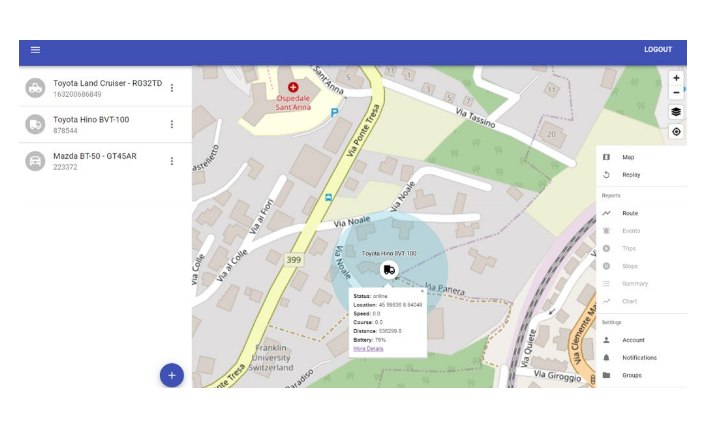Click the LOGOUT button
Viewport: 705px width, 422px height.
tap(657, 50)
